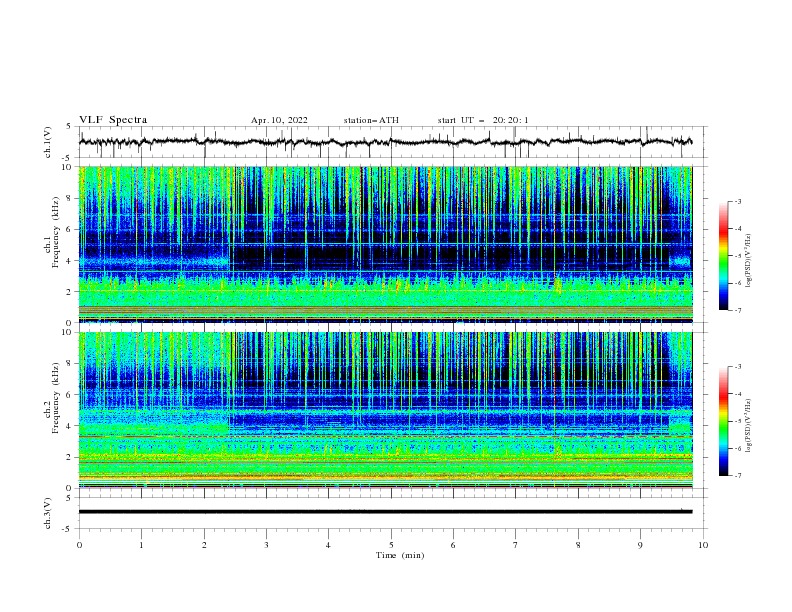Click time axis tick label "5"
This screenshot has height=612, width=792.
pyautogui.click(x=391, y=545)
